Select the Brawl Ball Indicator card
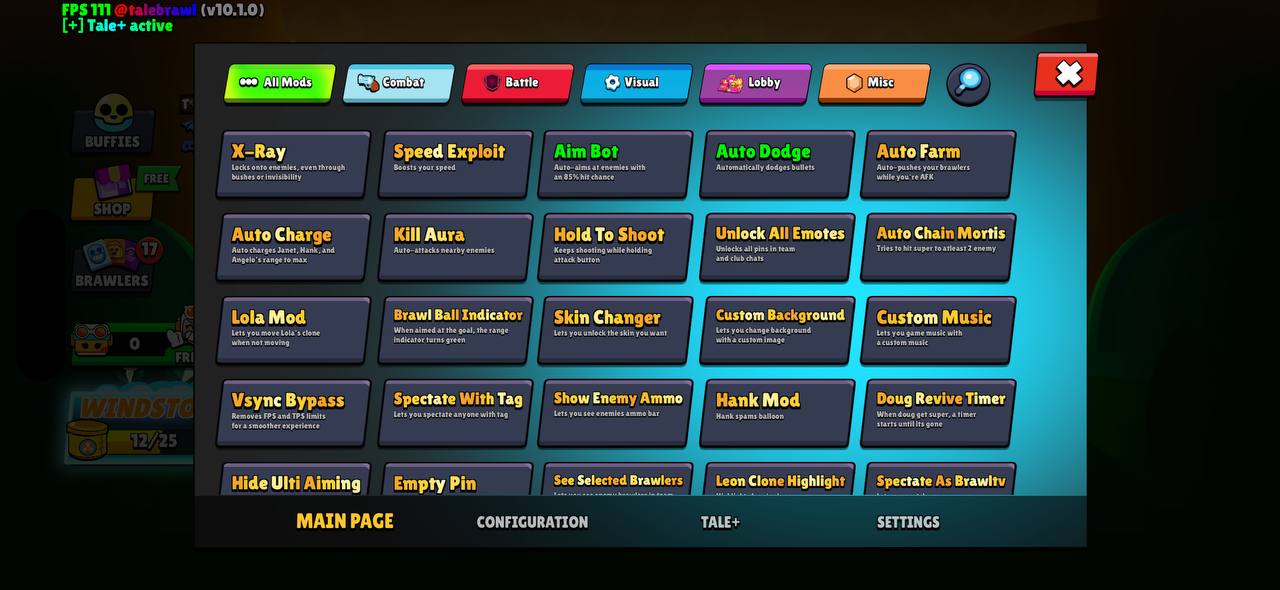This screenshot has width=1280, height=590. click(455, 330)
